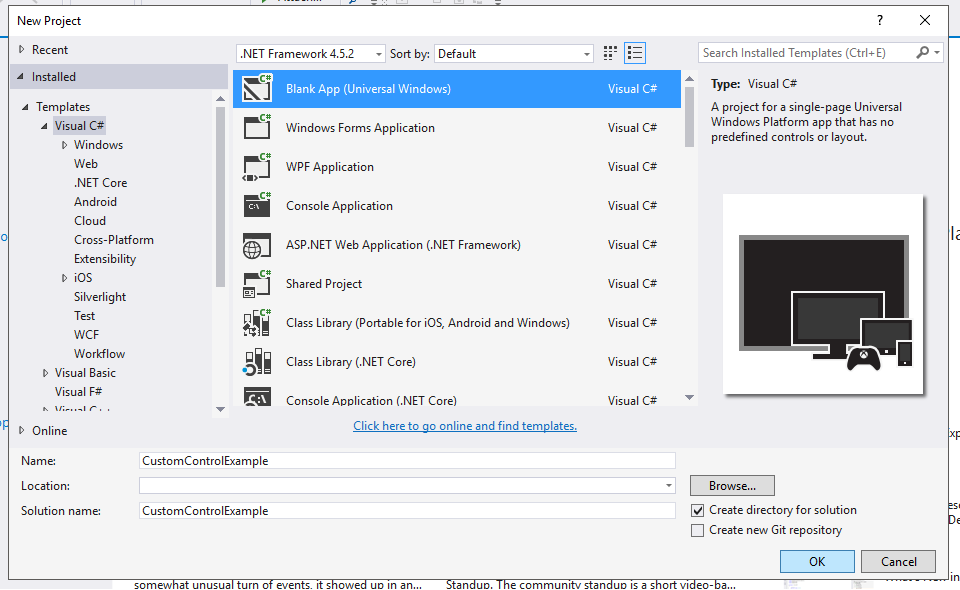
Task: Click the Console Application (.NET Core) icon
Action: (257, 397)
